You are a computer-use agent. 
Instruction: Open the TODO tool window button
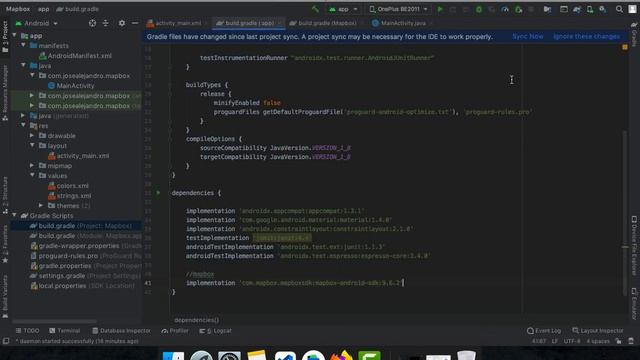[x=28, y=331]
